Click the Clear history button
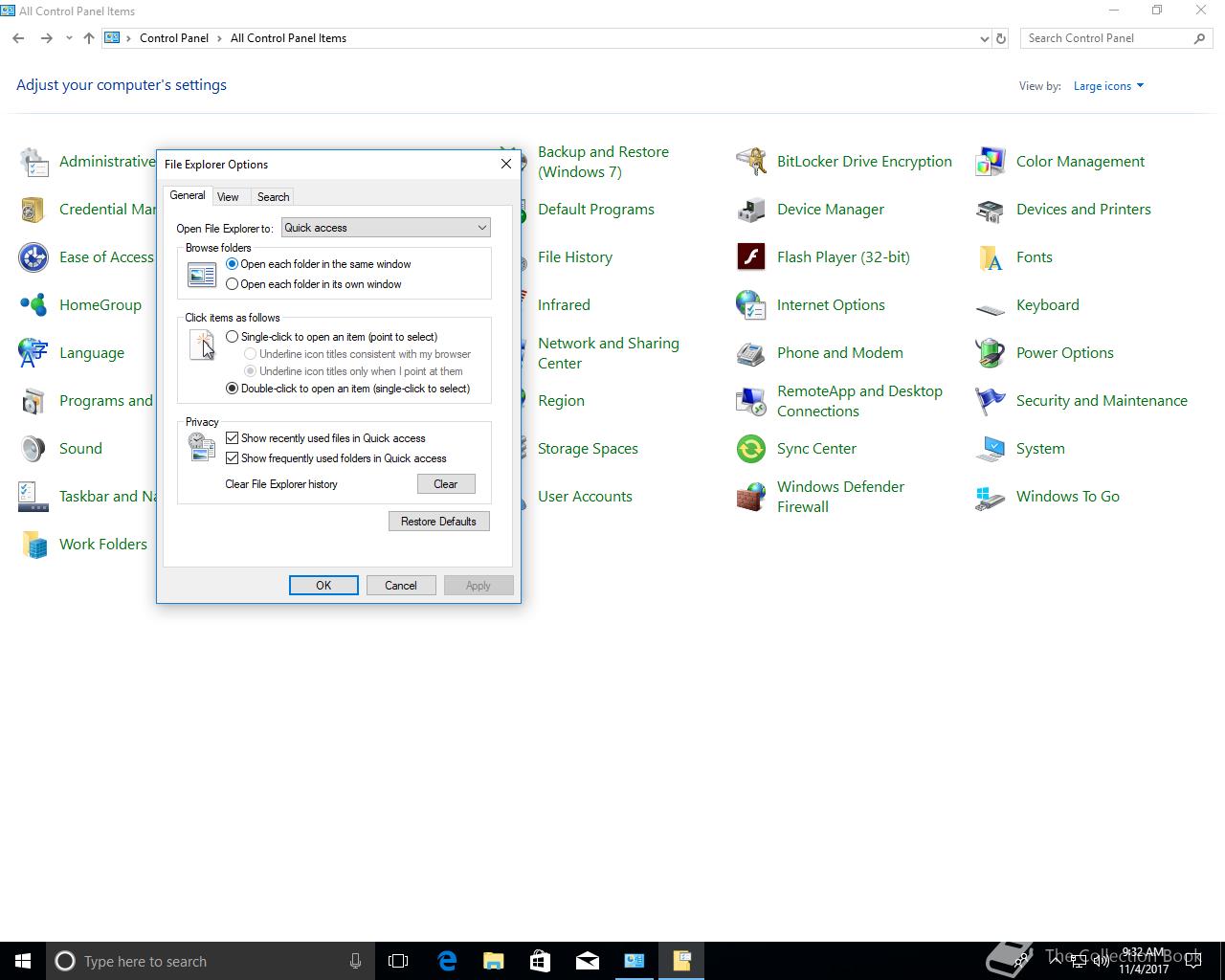The image size is (1225, 980). 446,484
